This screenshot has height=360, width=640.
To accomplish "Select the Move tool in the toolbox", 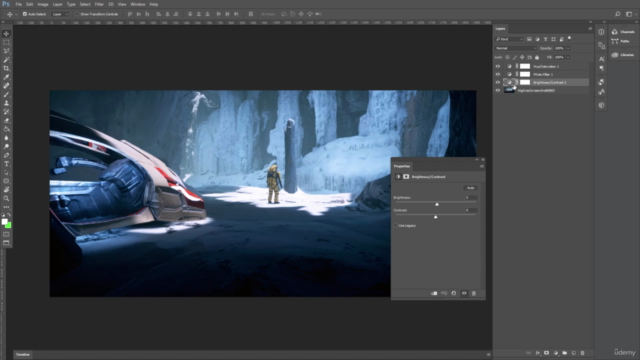I will tap(6, 33).
